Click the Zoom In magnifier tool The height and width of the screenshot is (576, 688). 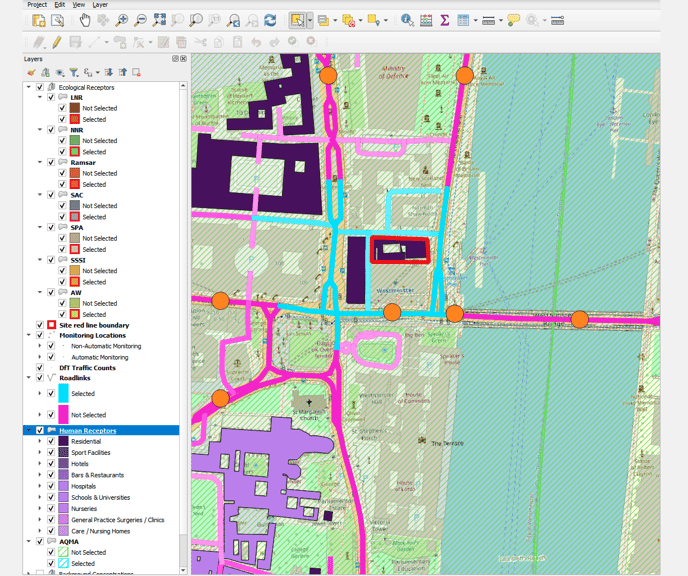point(122,20)
